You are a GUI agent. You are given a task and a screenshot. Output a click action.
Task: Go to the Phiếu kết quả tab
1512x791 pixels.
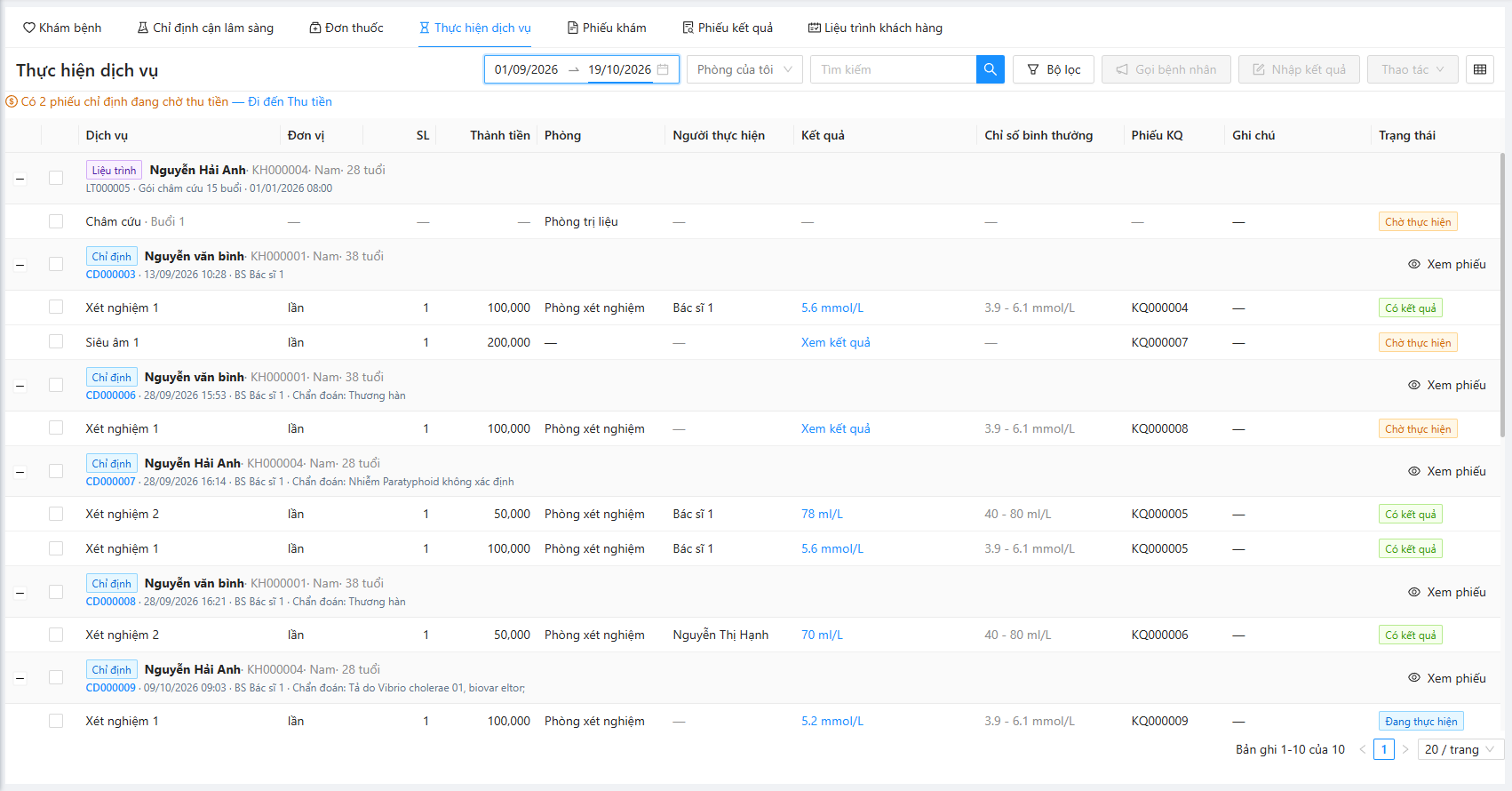728,28
